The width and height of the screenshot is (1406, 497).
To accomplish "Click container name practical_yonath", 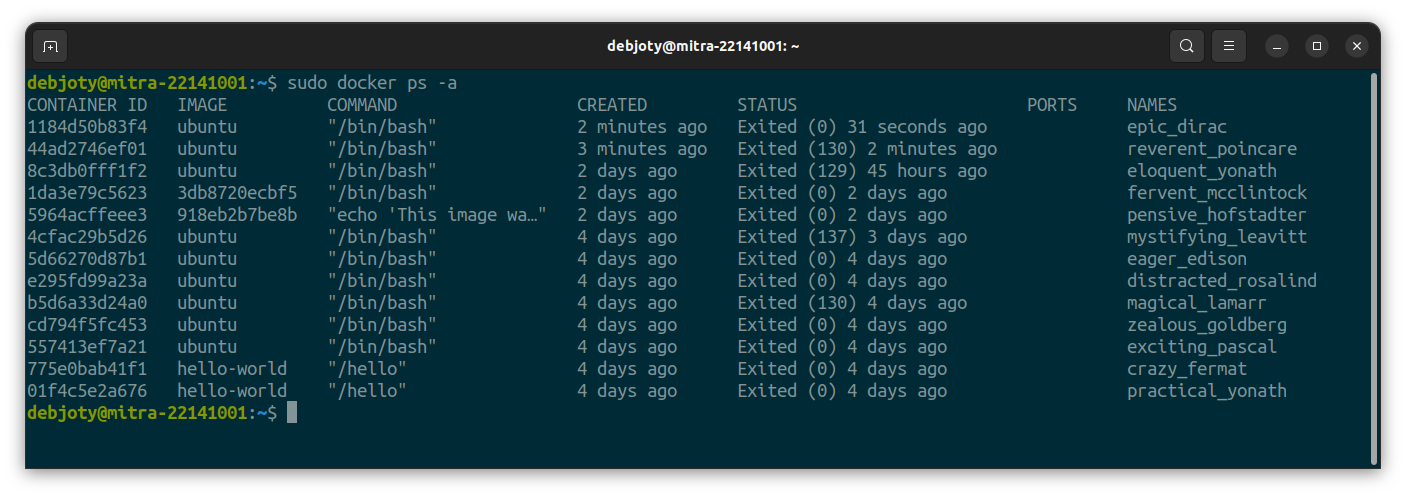I will click(x=1207, y=391).
